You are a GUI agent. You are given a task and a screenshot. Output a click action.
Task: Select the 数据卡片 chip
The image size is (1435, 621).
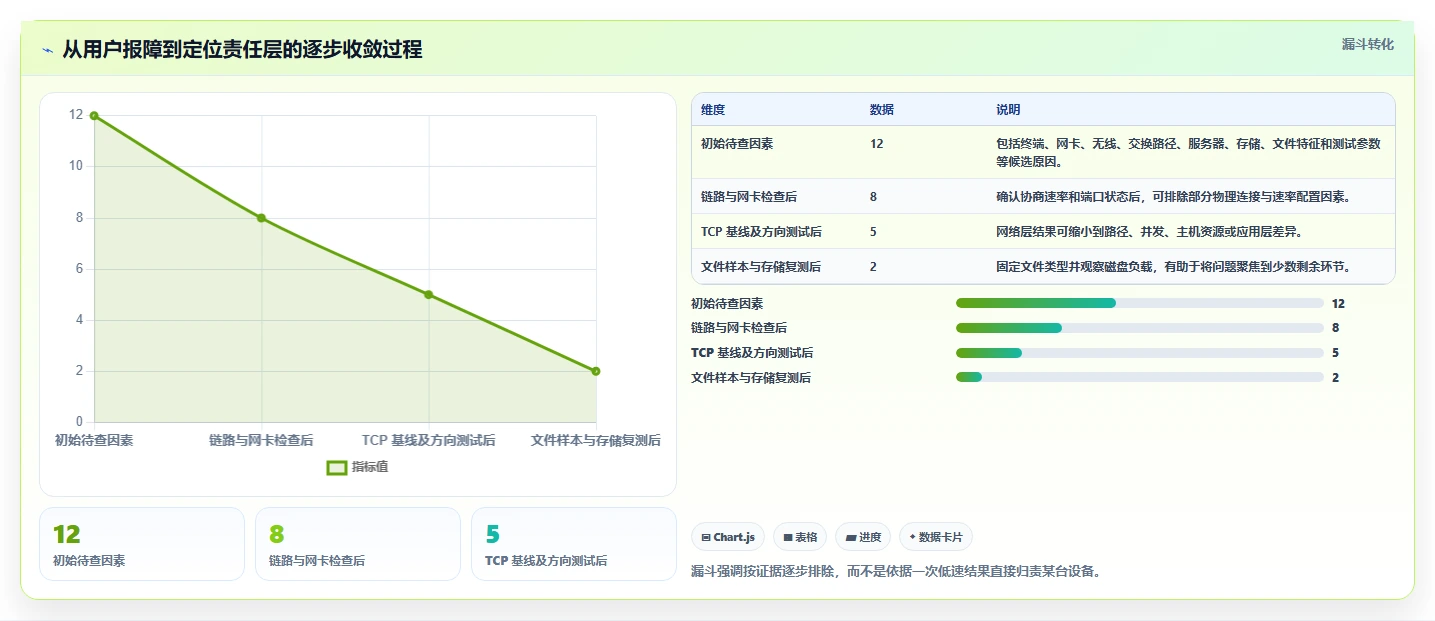click(x=936, y=537)
